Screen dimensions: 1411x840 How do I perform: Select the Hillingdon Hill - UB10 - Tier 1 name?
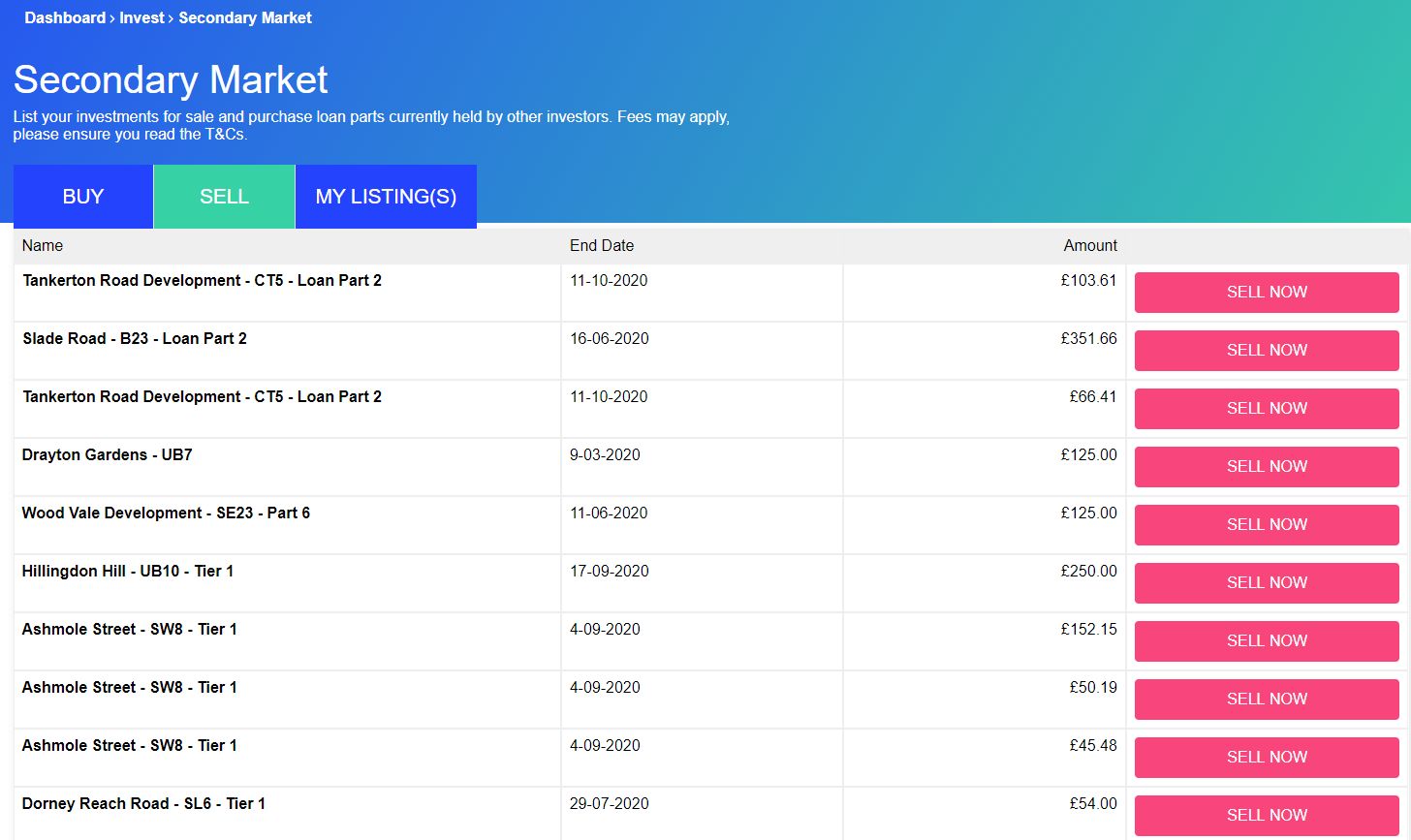[x=128, y=572]
